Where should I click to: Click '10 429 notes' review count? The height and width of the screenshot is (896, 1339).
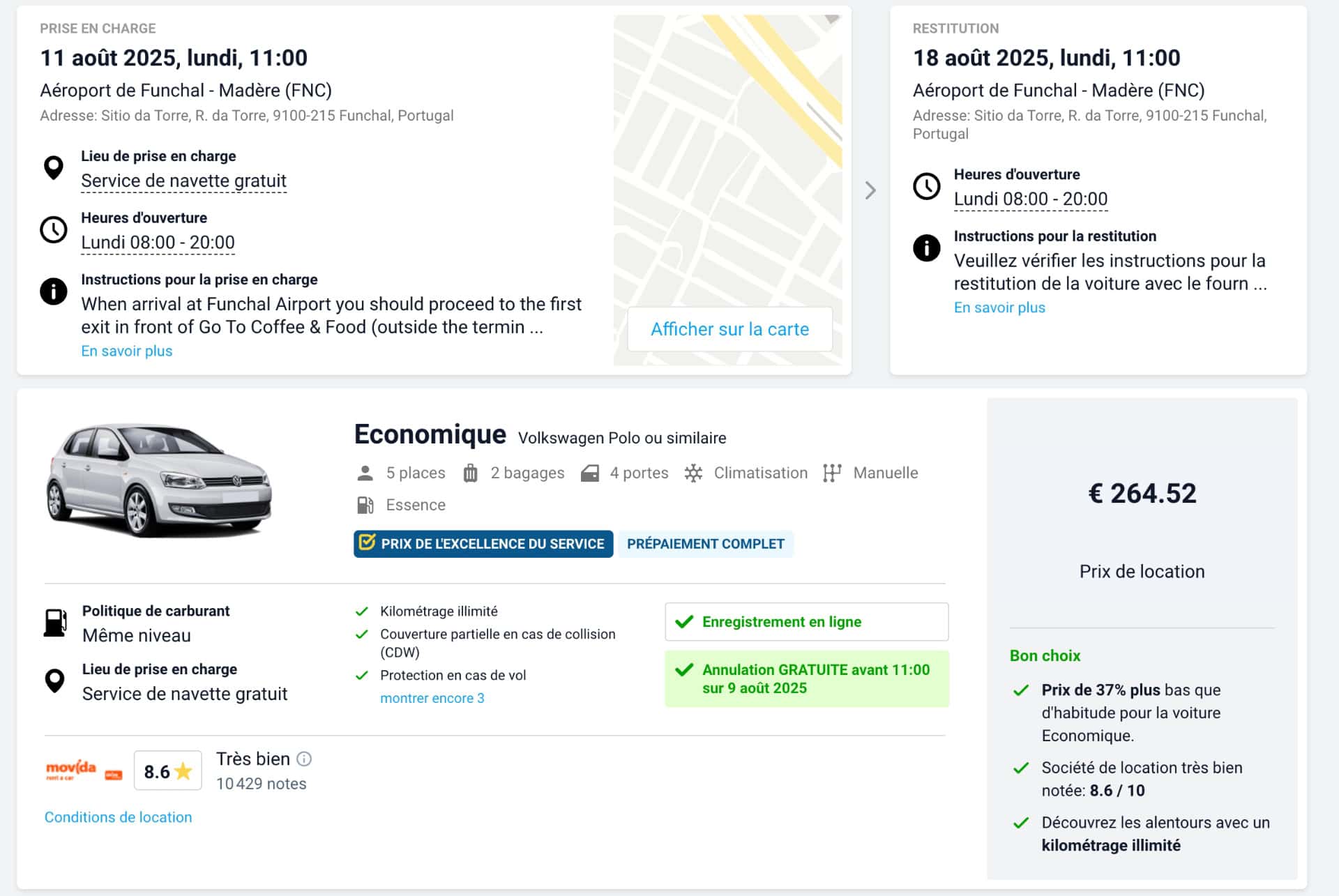(x=261, y=784)
